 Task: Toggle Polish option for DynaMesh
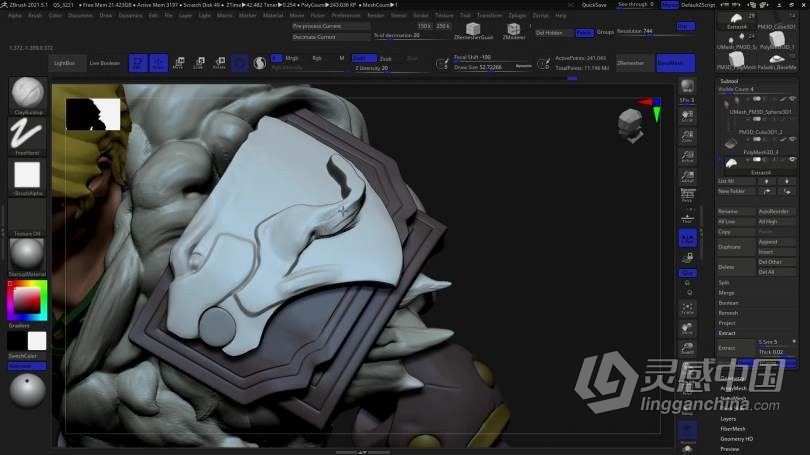tap(584, 33)
